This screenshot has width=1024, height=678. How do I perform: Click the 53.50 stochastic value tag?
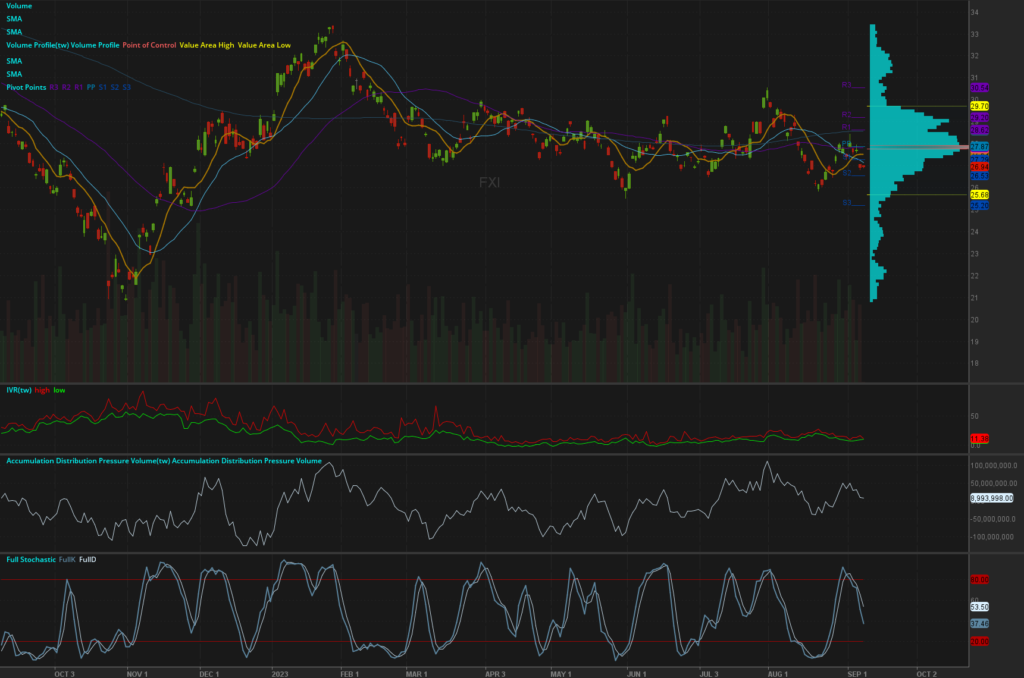pyautogui.click(x=979, y=606)
